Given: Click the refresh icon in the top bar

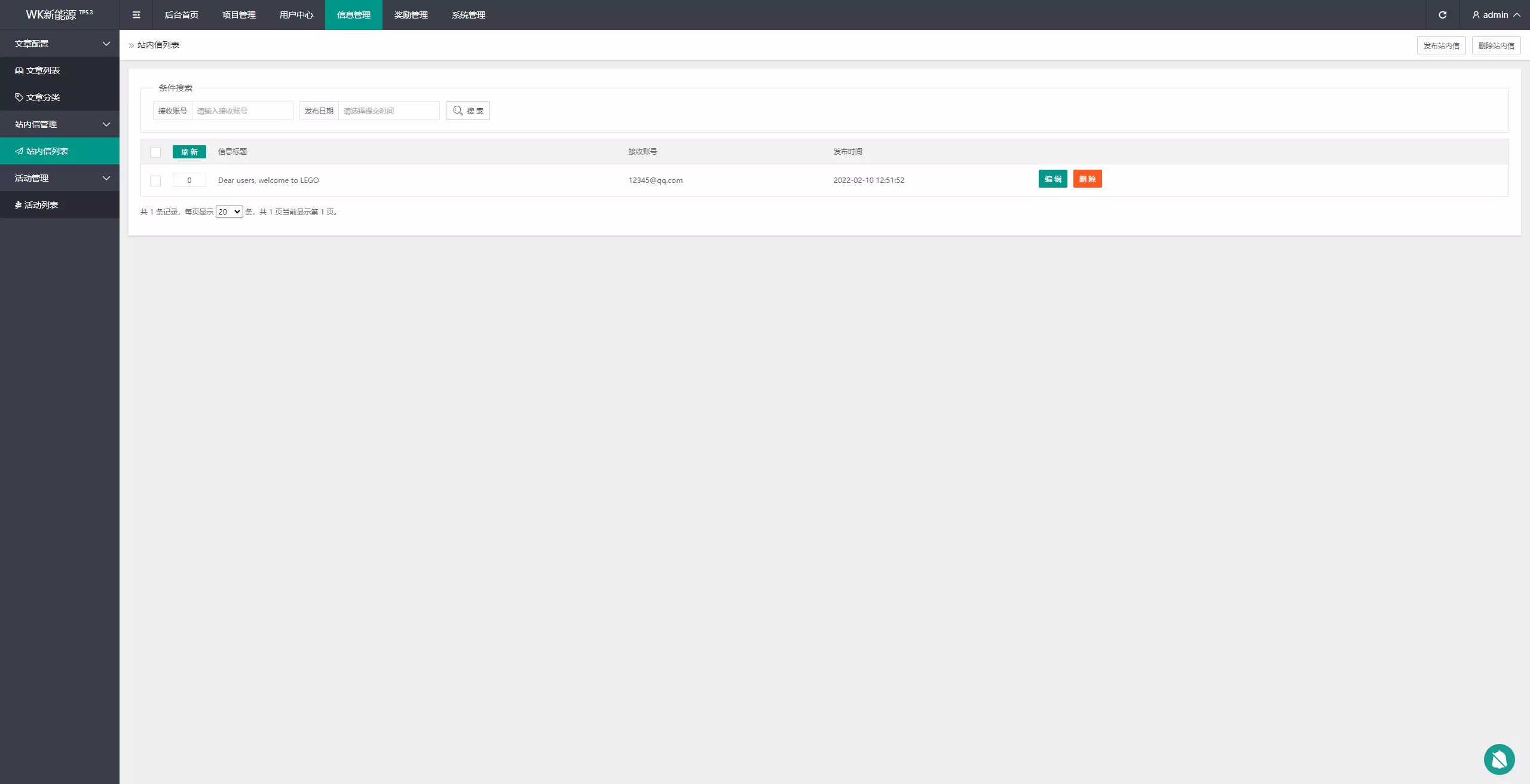Looking at the screenshot, I should pyautogui.click(x=1442, y=15).
